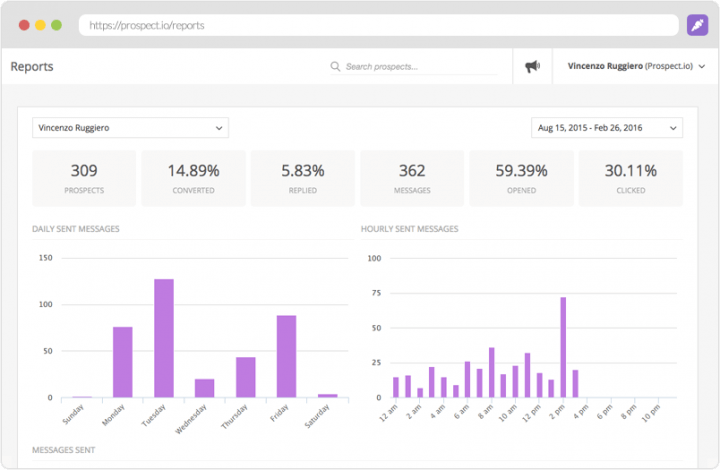The image size is (720, 470).
Task: Open the Vincenzo Ruggiero account menu chevron
Action: coord(702,67)
